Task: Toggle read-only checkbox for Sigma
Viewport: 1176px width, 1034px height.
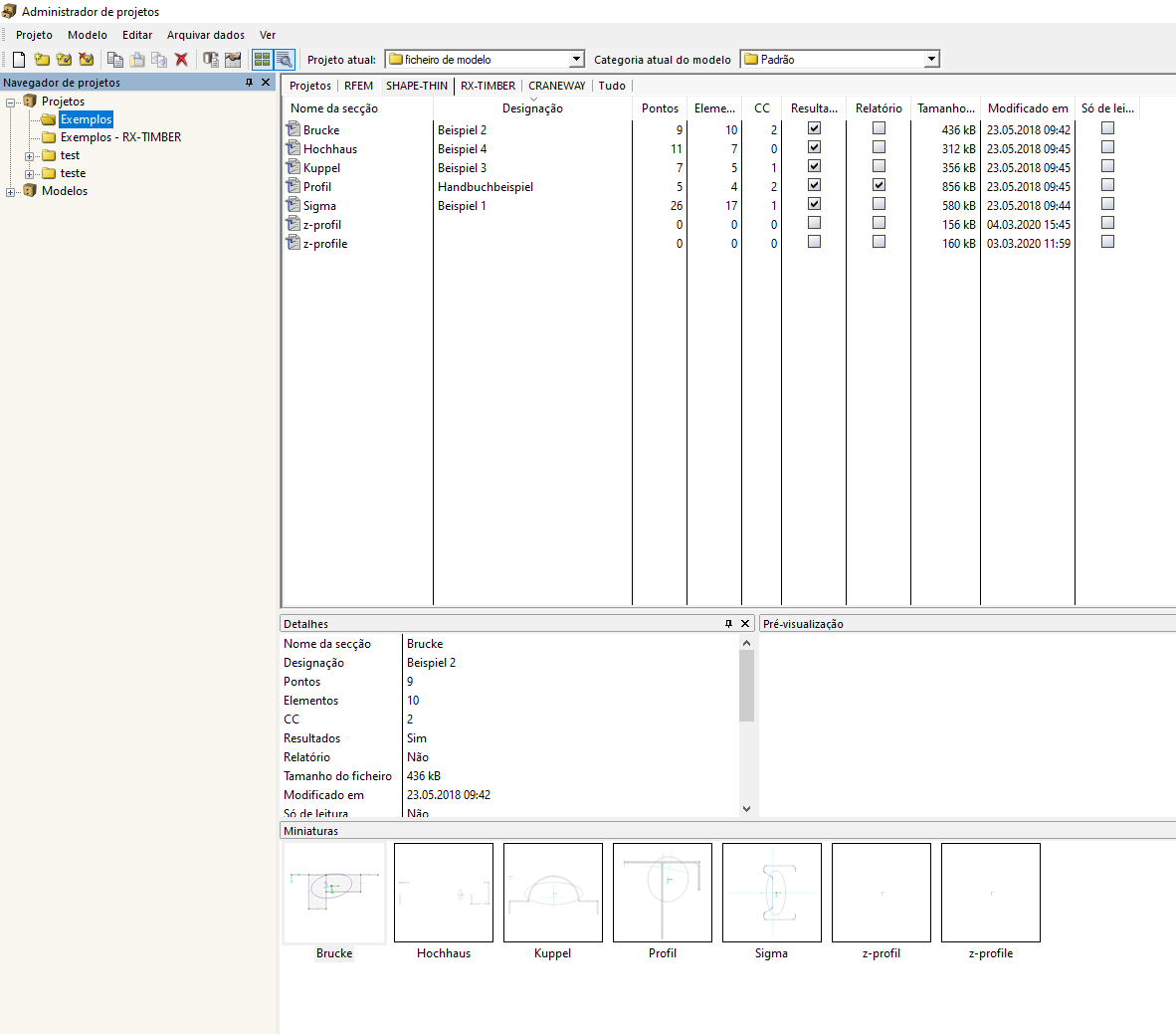Action: coord(1107,203)
